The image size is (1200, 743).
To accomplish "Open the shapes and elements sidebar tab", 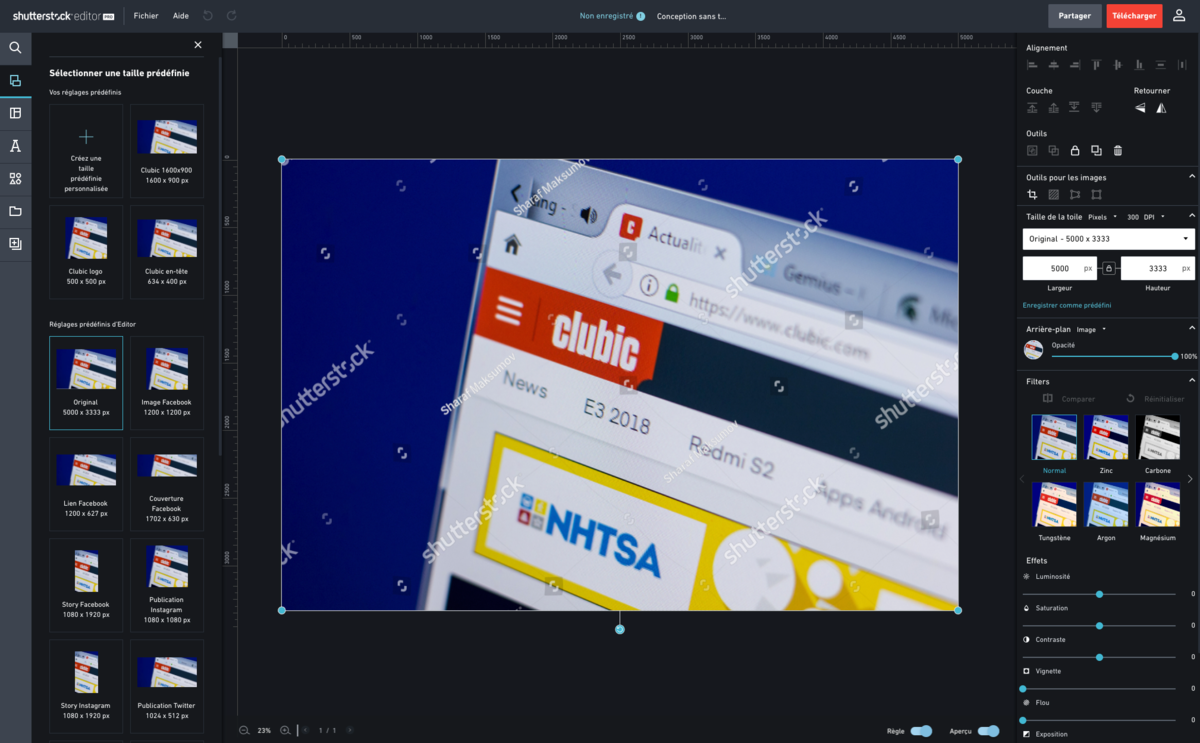I will pos(15,178).
